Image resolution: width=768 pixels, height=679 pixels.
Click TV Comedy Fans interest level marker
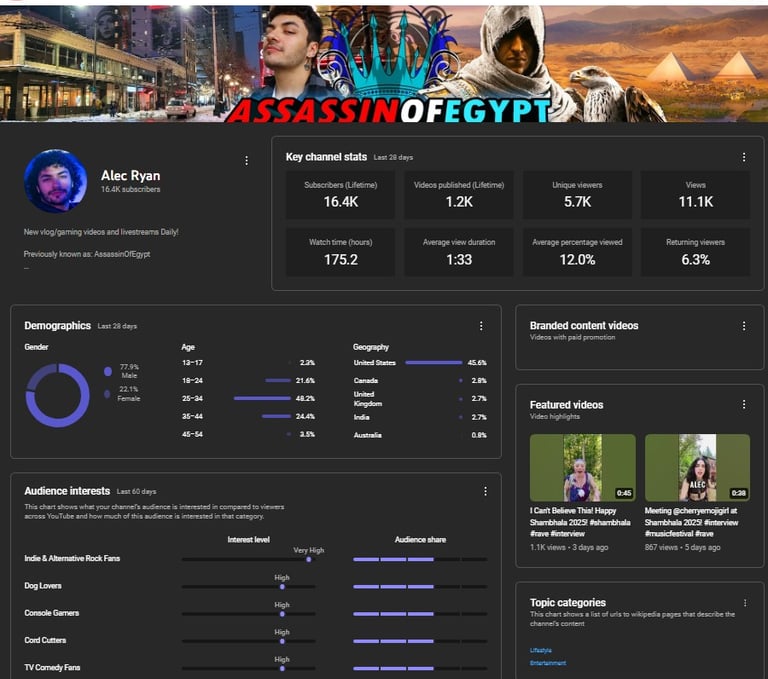(x=282, y=668)
